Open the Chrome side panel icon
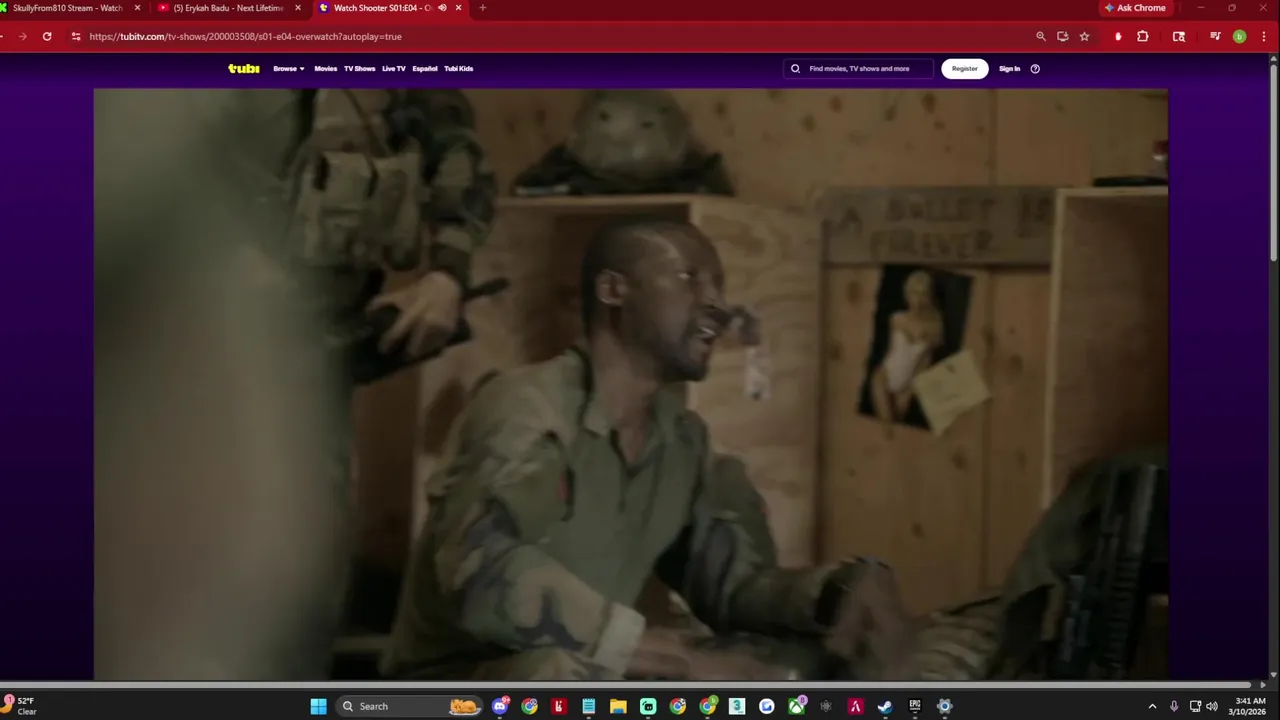The height and width of the screenshot is (720, 1280). (x=1179, y=36)
